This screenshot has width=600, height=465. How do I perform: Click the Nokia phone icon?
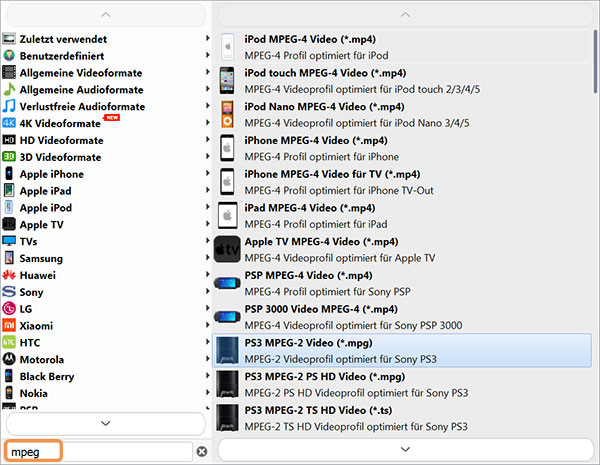point(9,393)
